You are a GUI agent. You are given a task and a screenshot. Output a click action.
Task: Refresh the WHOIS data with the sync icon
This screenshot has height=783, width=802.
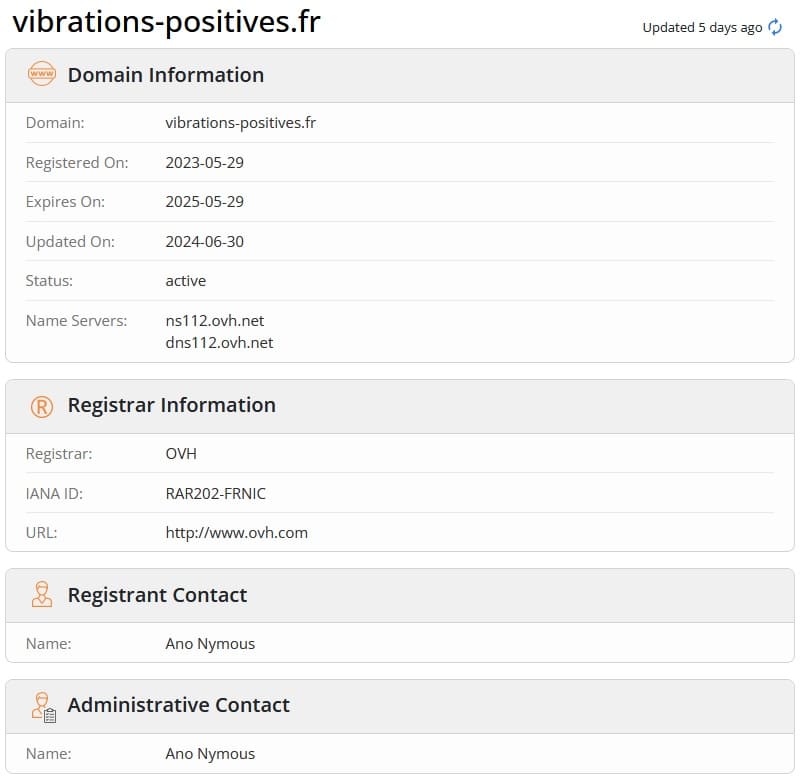775,27
